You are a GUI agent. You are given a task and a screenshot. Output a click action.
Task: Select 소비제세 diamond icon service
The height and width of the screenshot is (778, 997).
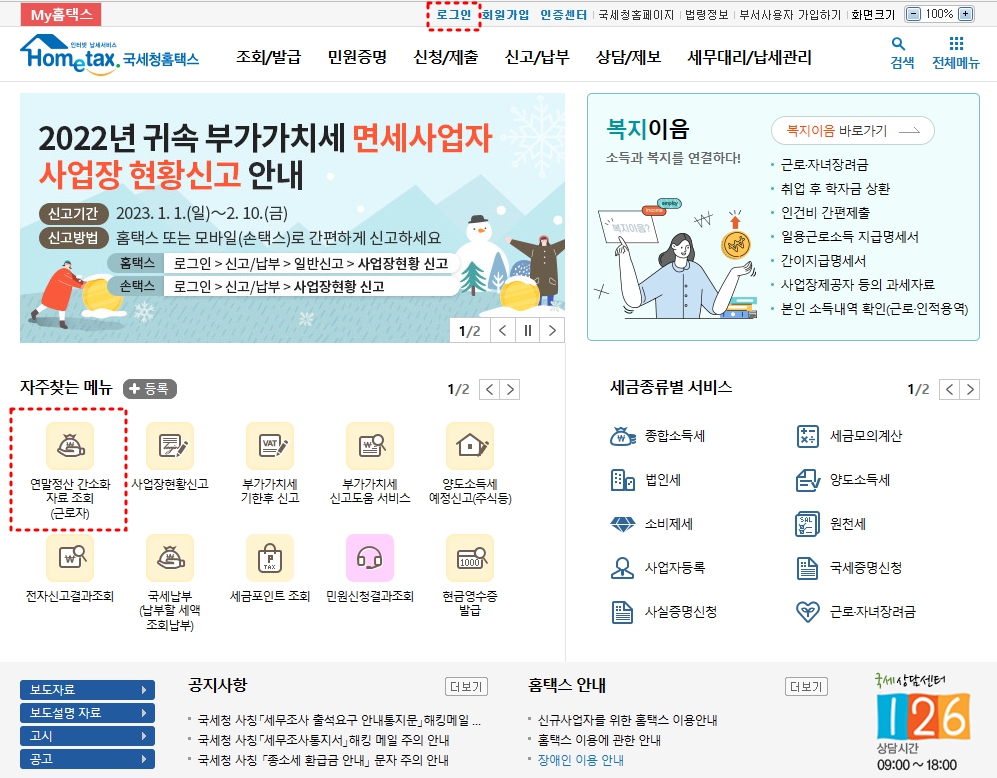(651, 524)
